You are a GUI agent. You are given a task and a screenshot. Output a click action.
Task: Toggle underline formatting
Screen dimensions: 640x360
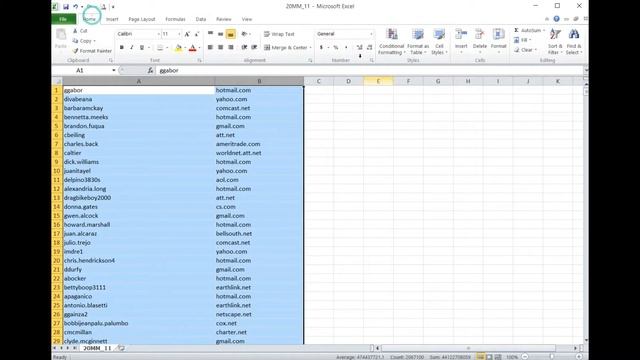142,48
